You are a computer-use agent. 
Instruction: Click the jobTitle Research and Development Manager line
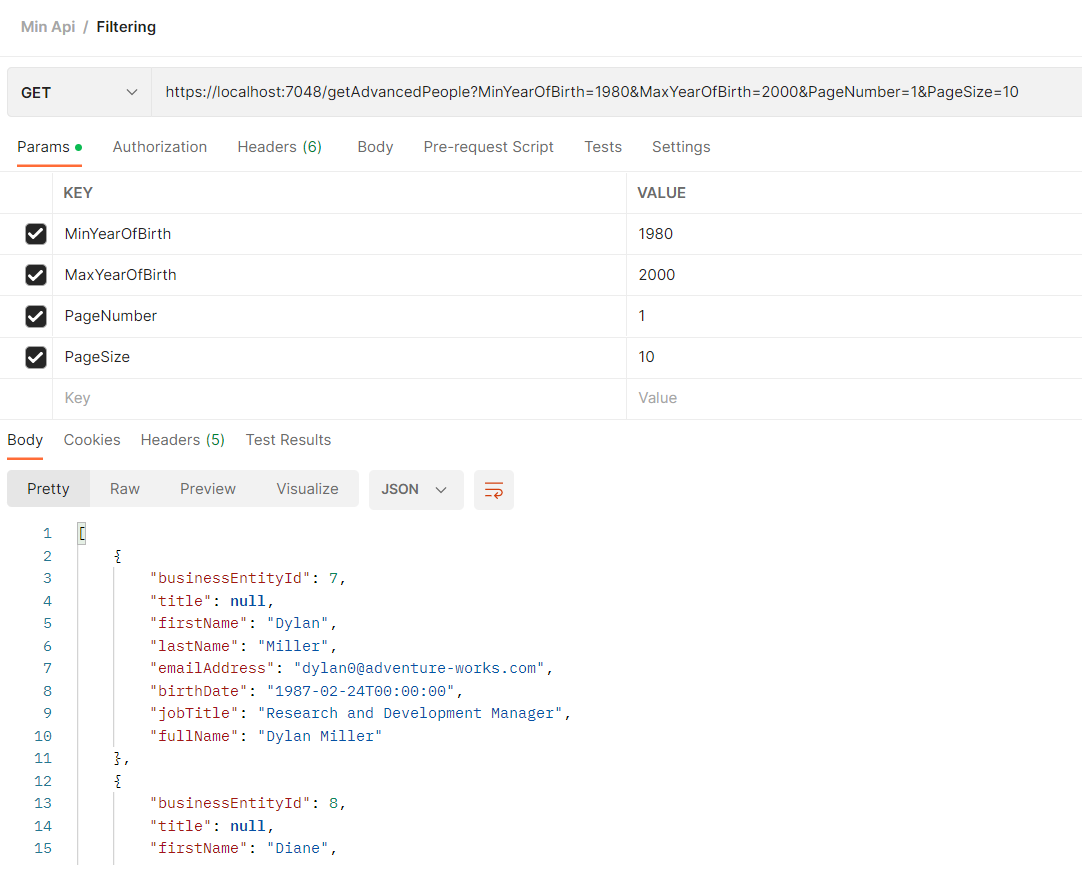click(x=360, y=713)
